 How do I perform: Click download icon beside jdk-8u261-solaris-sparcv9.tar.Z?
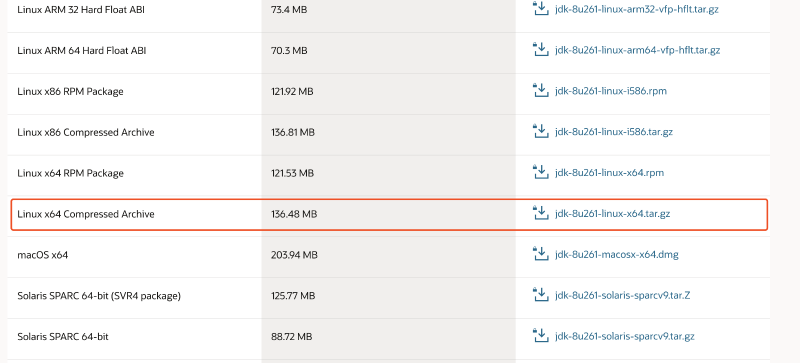point(540,295)
